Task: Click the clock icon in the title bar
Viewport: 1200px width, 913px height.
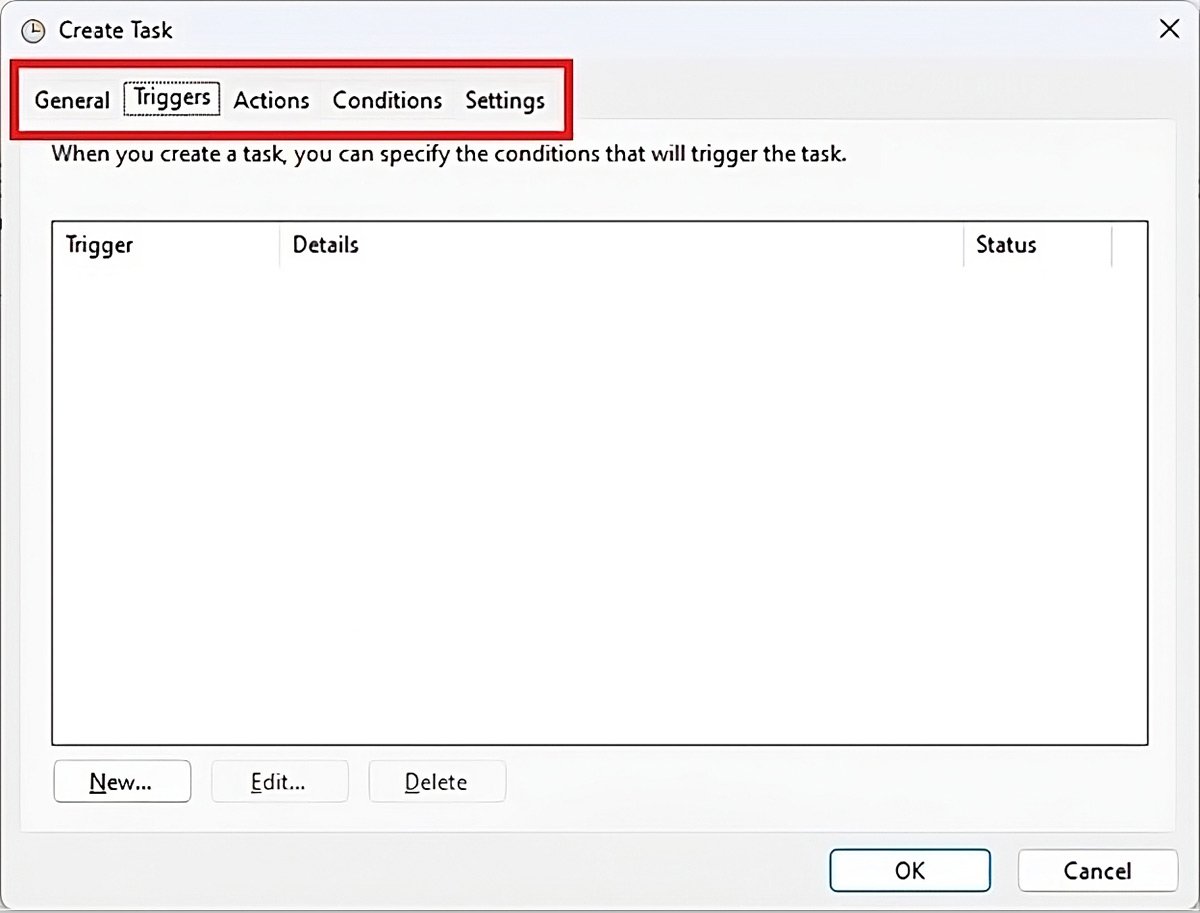Action: tap(33, 30)
